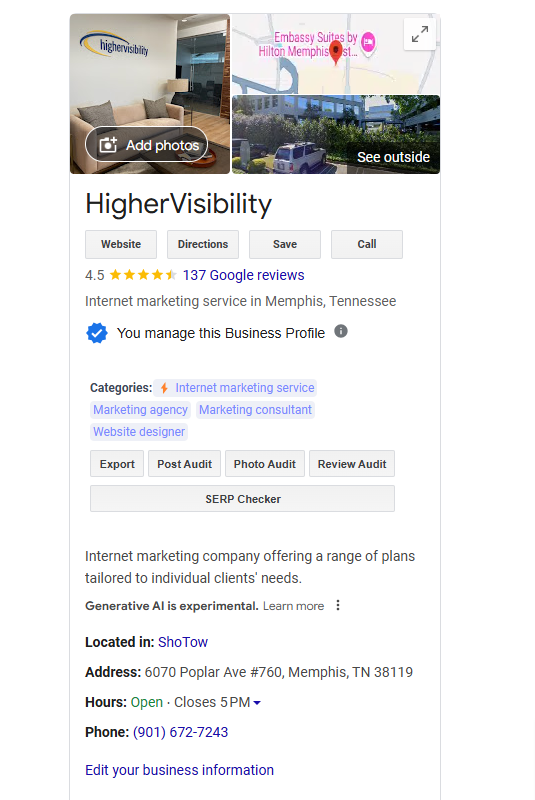Open the Website button
This screenshot has width=535, height=800.
click(121, 244)
